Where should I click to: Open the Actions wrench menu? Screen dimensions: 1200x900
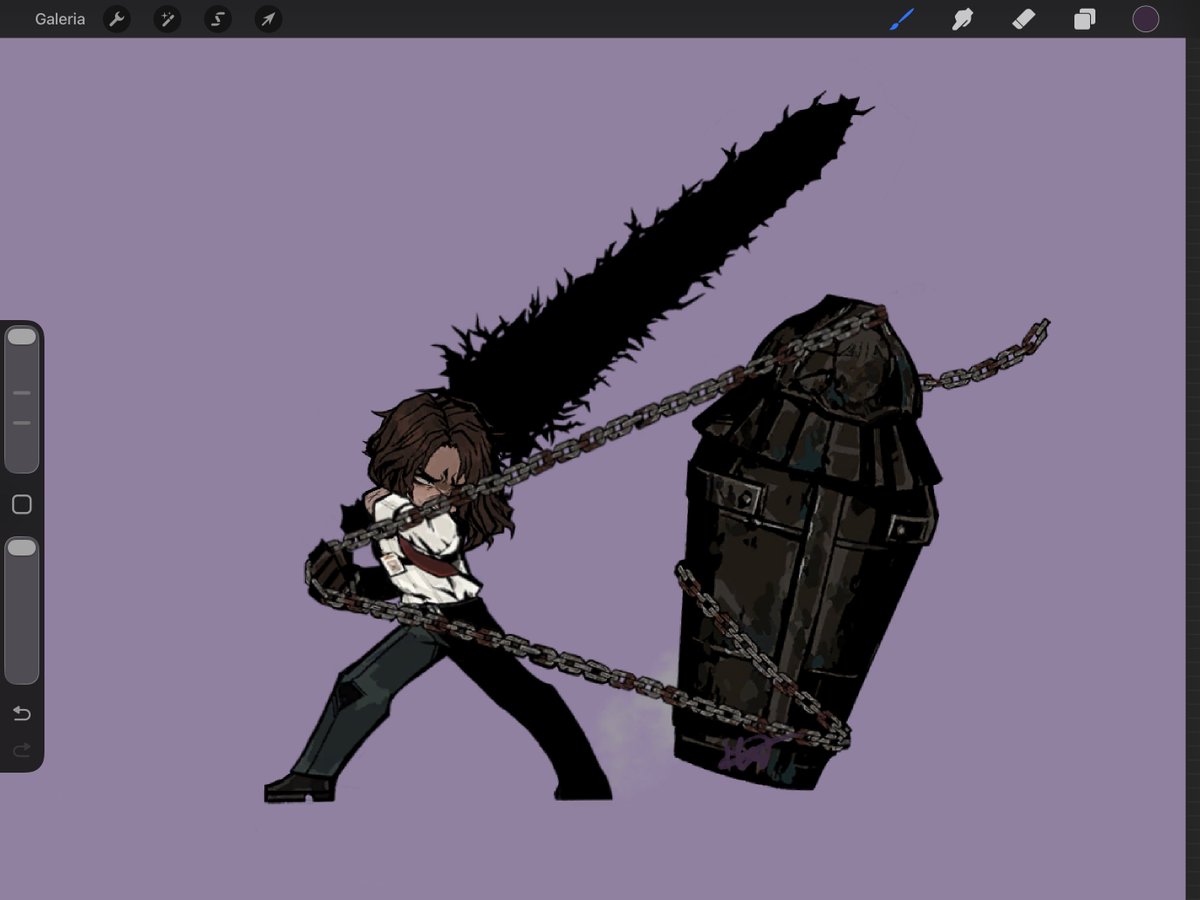[117, 19]
